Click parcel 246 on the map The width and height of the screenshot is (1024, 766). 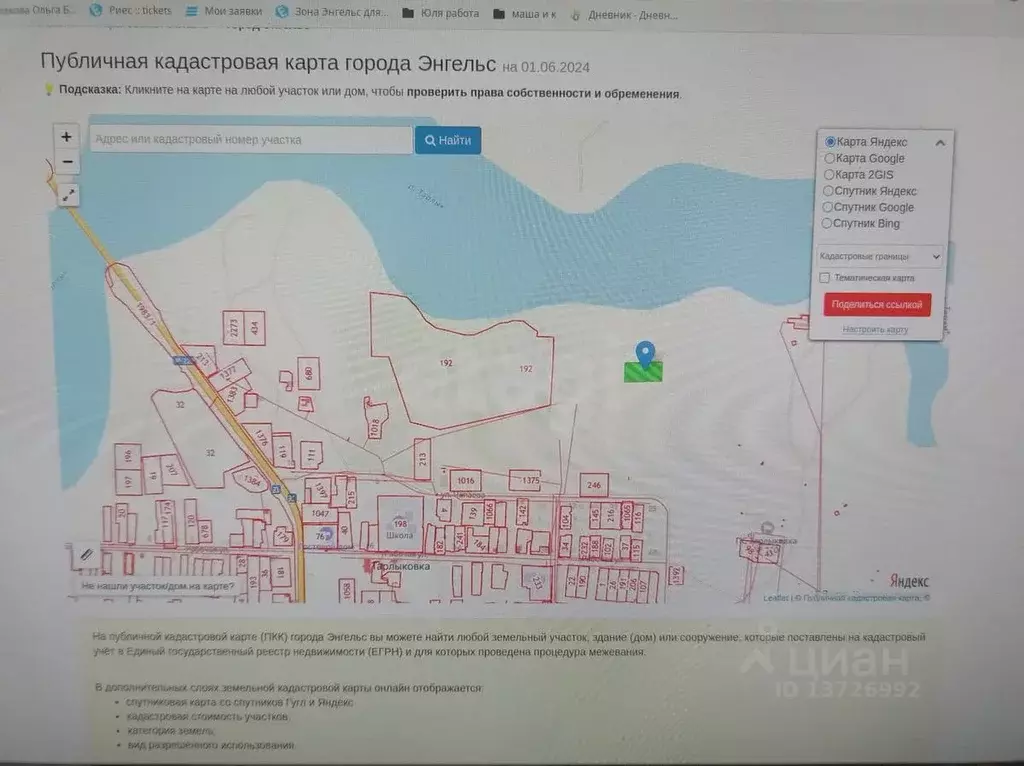[594, 485]
